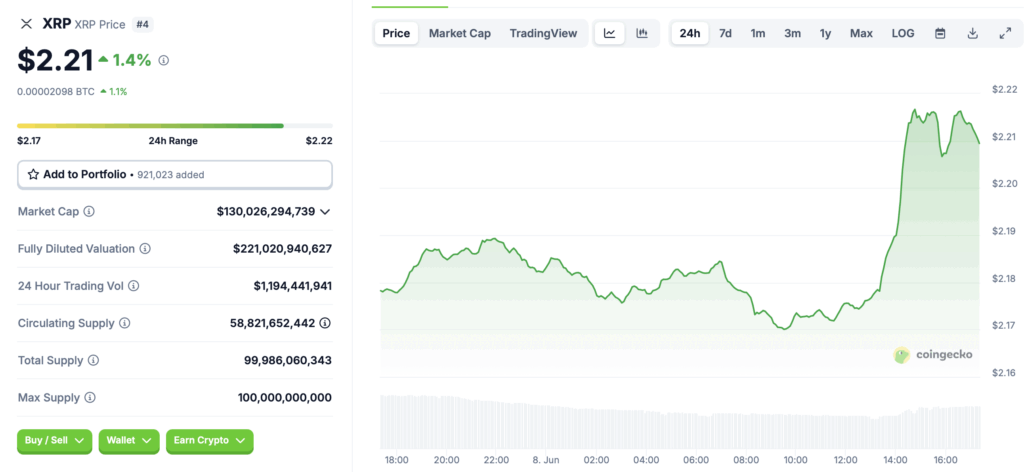This screenshot has height=472, width=1024.
Task: Select the TradingView chart tab
Action: tap(543, 33)
